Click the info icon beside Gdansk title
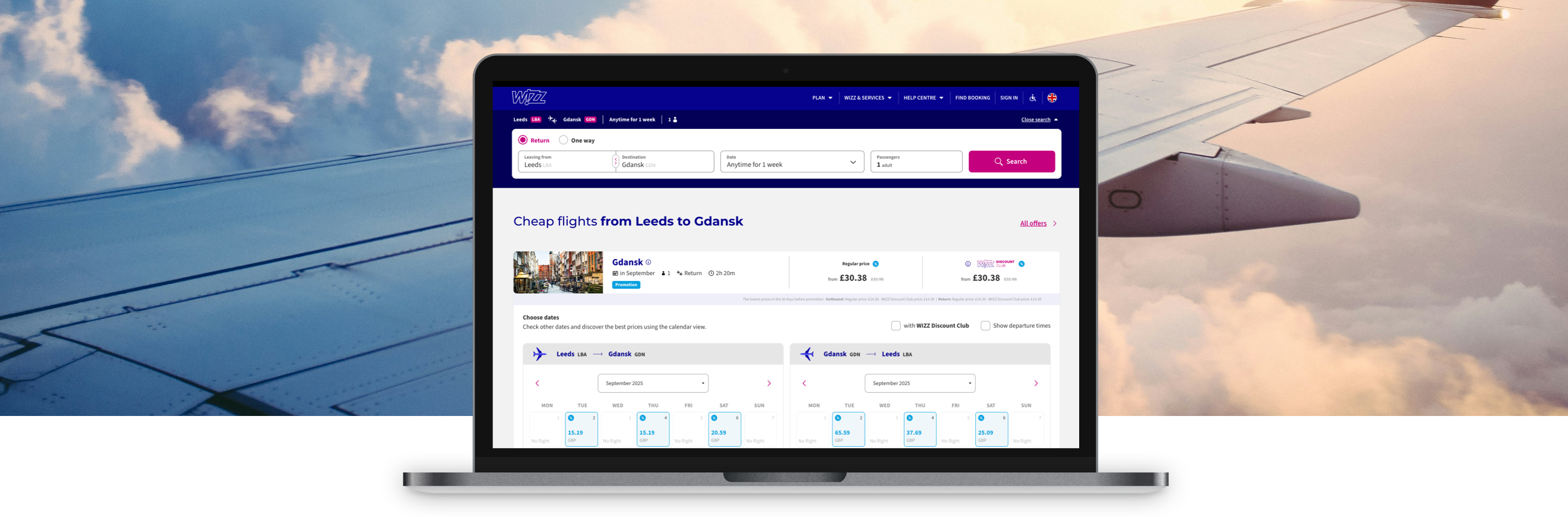The width and height of the screenshot is (1568, 517). 648,263
